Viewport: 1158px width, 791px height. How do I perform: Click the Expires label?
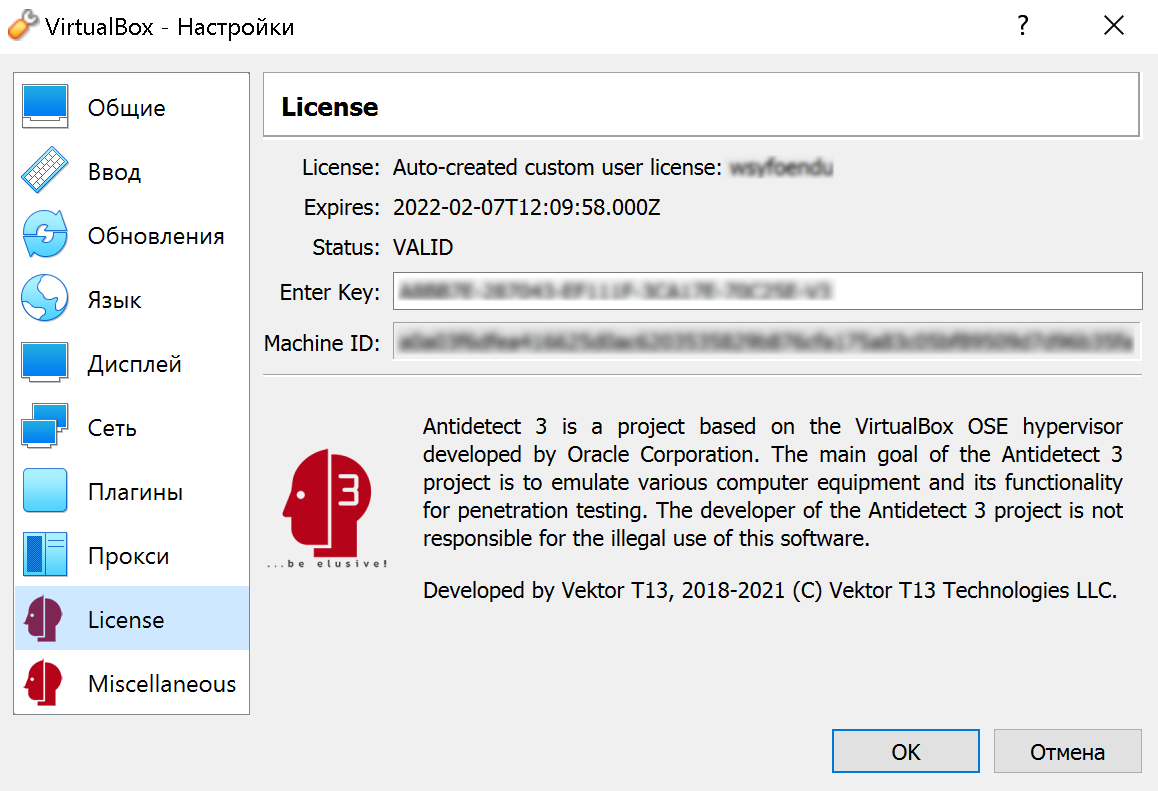[x=342, y=208]
